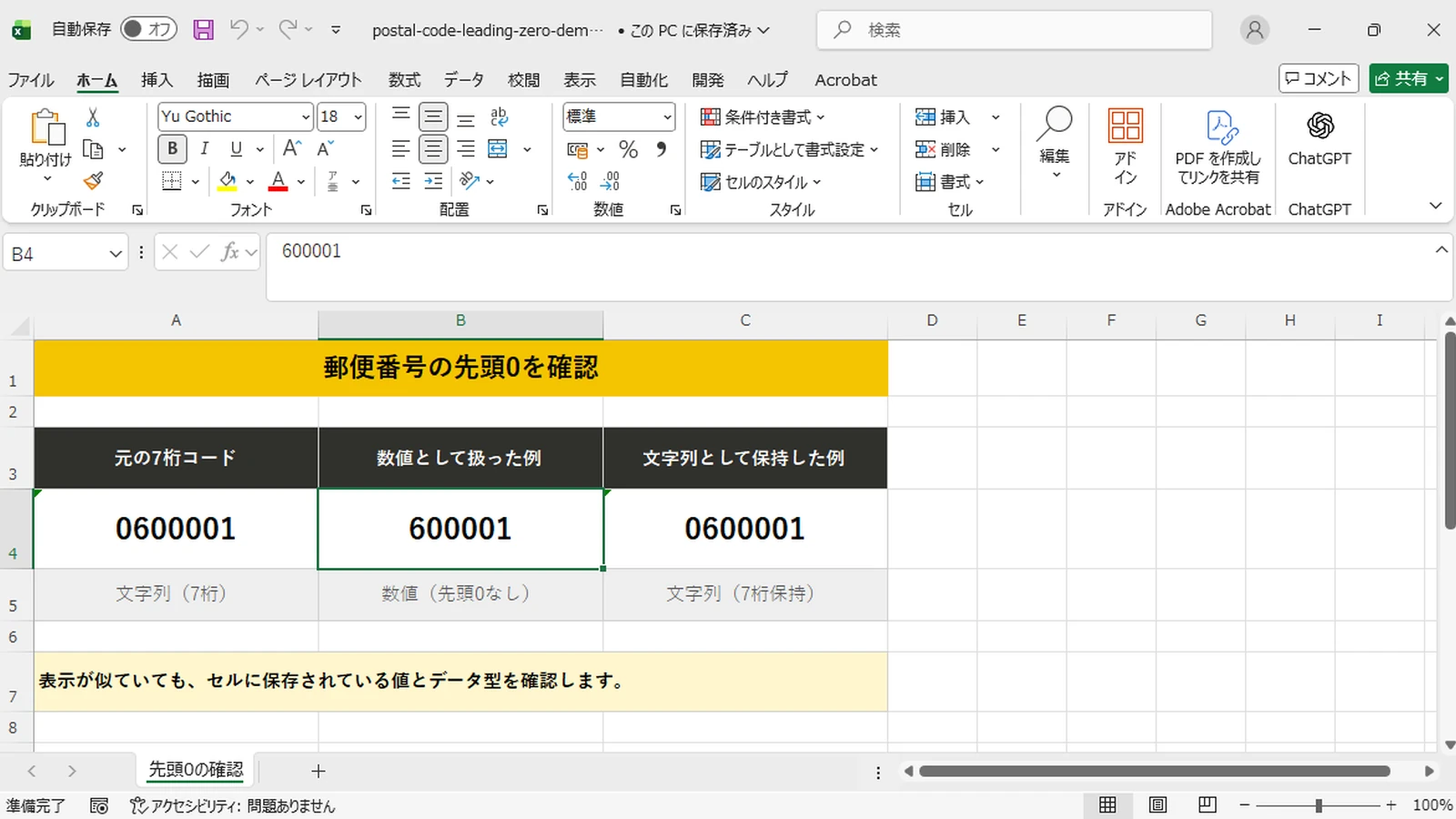Select cell C4 showing 0600001
The height and width of the screenshot is (819, 1456).
[x=745, y=529]
